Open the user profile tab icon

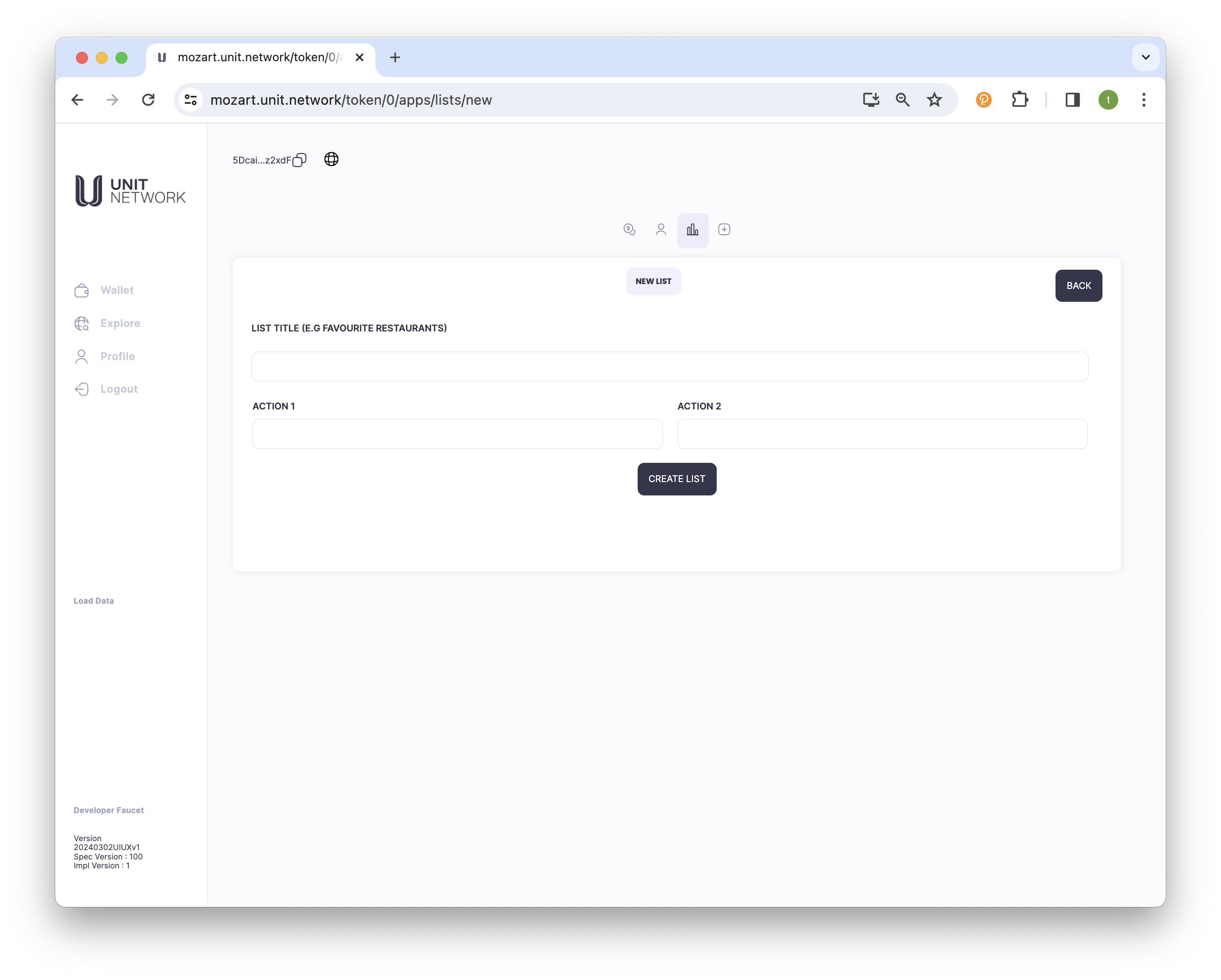660,229
